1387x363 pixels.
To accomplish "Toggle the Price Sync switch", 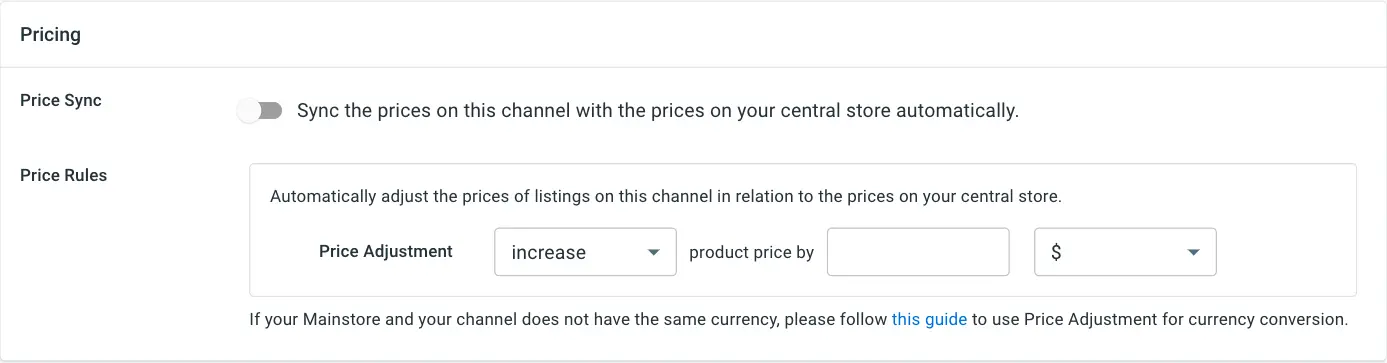I will pos(260,111).
